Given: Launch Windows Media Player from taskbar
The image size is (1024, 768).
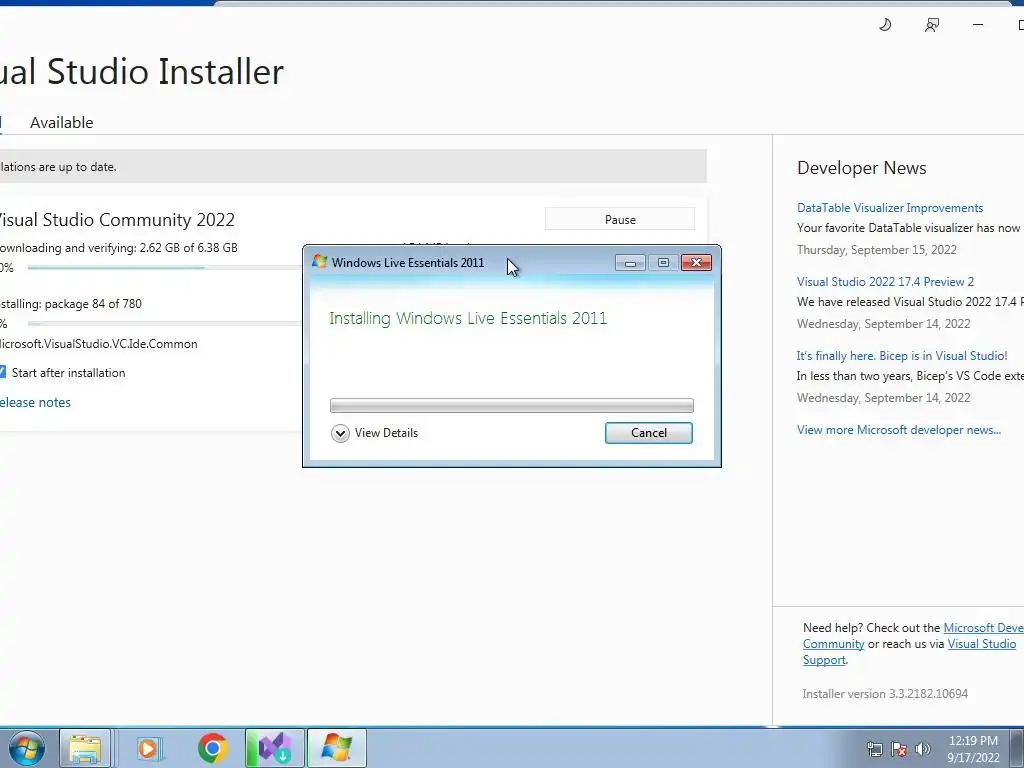Looking at the screenshot, I should pos(148,748).
